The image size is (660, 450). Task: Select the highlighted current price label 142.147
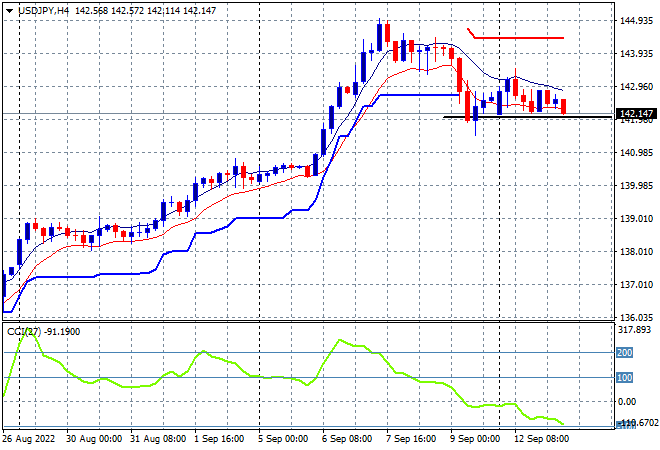pyautogui.click(x=636, y=114)
